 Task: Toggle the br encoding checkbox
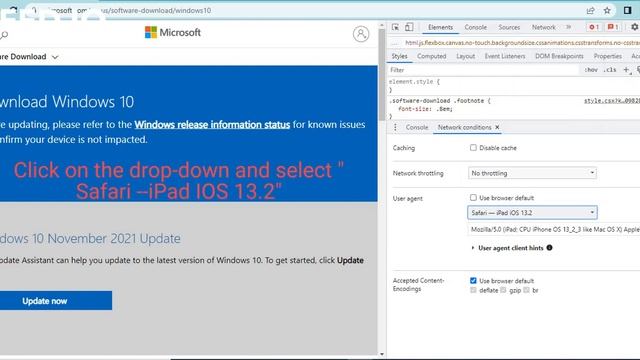[527, 290]
